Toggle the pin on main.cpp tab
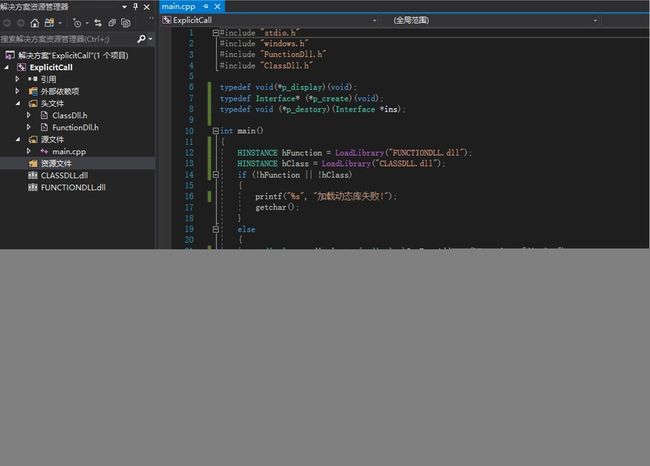This screenshot has width=650, height=466. [206, 6]
